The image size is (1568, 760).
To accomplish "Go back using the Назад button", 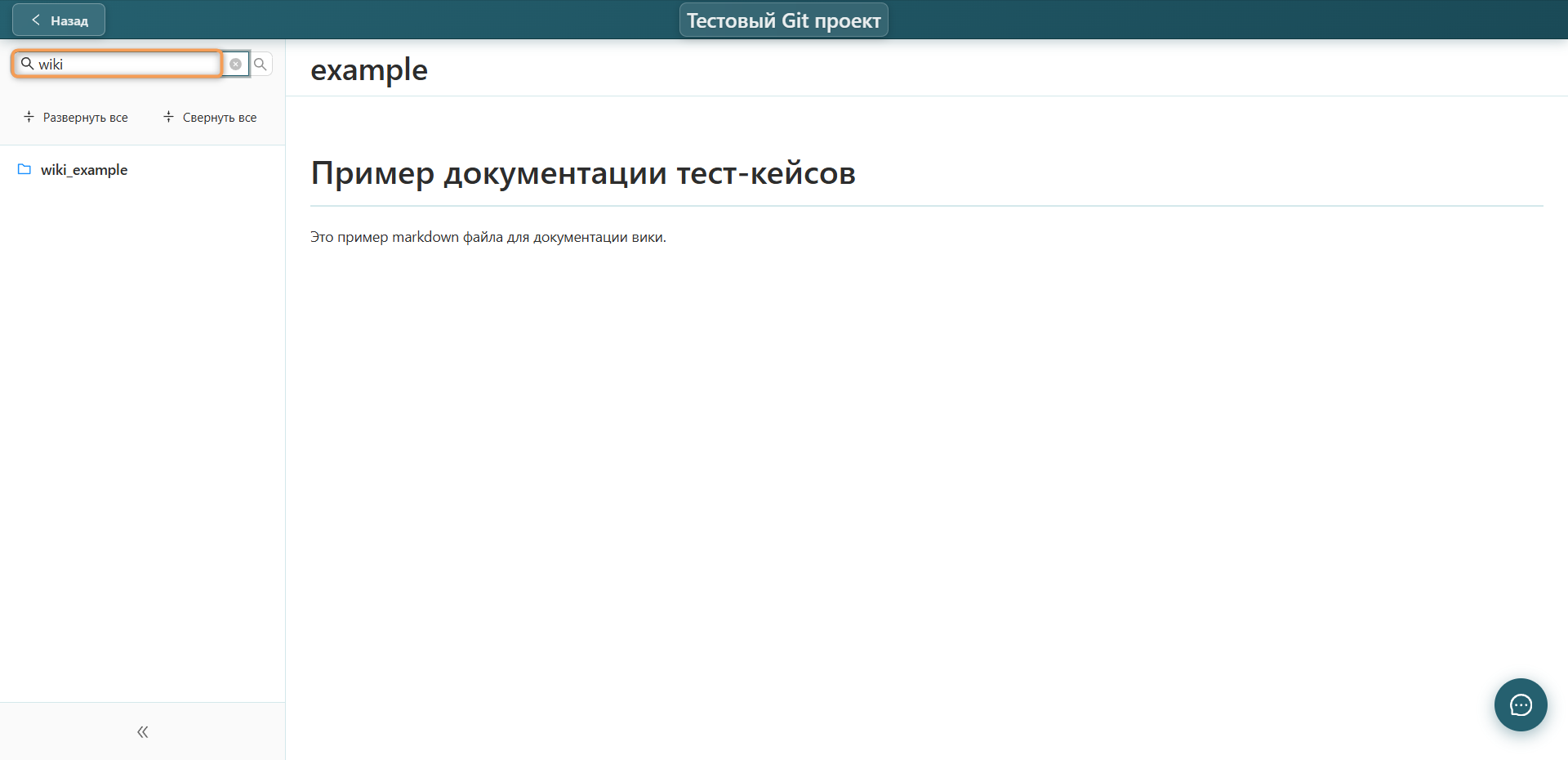I will 59,20.
